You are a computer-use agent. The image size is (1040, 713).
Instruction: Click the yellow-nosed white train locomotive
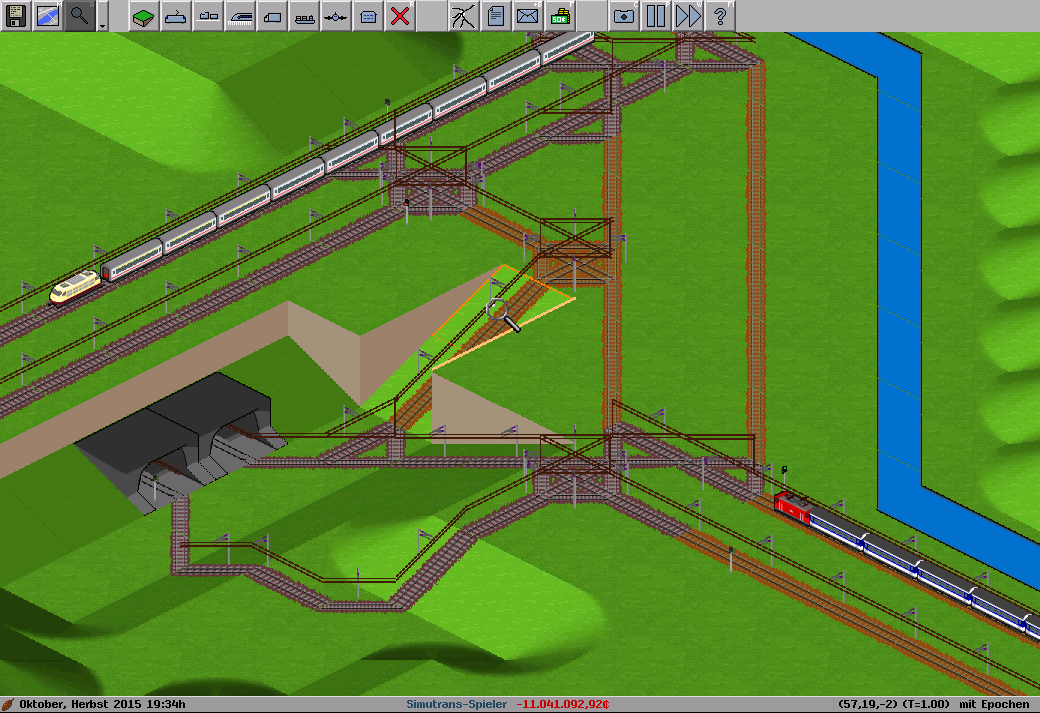pyautogui.click(x=75, y=286)
